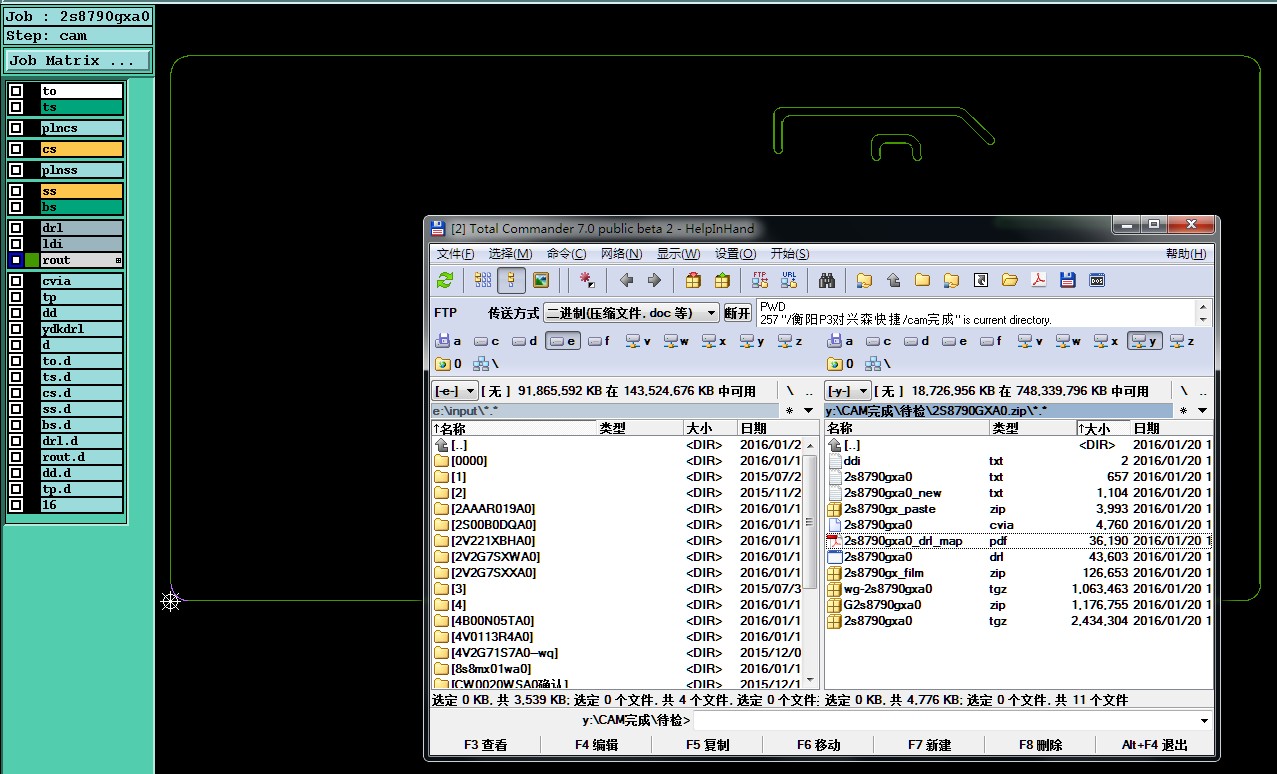
Task: Open the 文件(F) menu
Action: click(x=455, y=254)
